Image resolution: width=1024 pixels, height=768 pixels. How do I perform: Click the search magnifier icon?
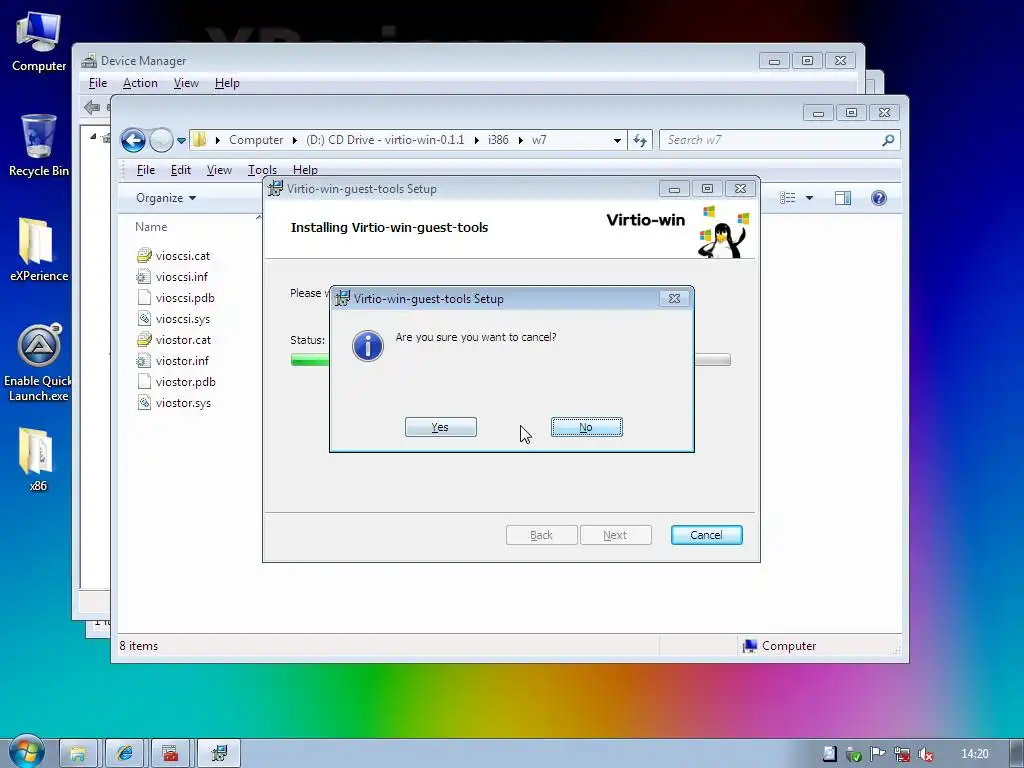pos(888,140)
